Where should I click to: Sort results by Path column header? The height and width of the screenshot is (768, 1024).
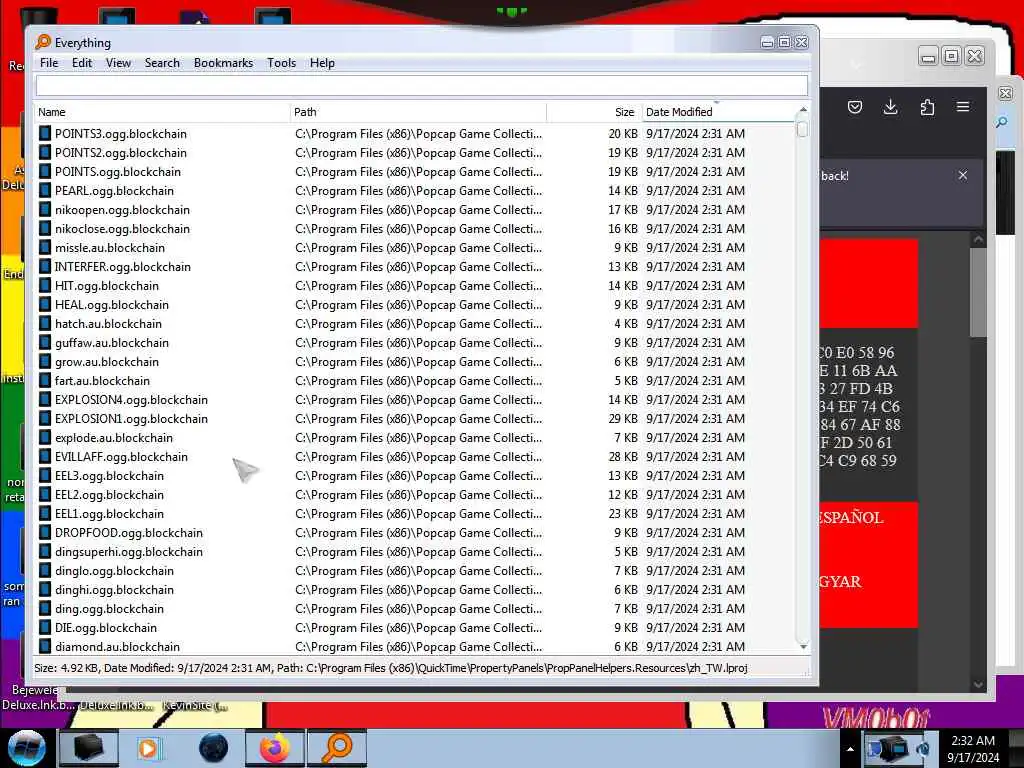click(x=418, y=112)
